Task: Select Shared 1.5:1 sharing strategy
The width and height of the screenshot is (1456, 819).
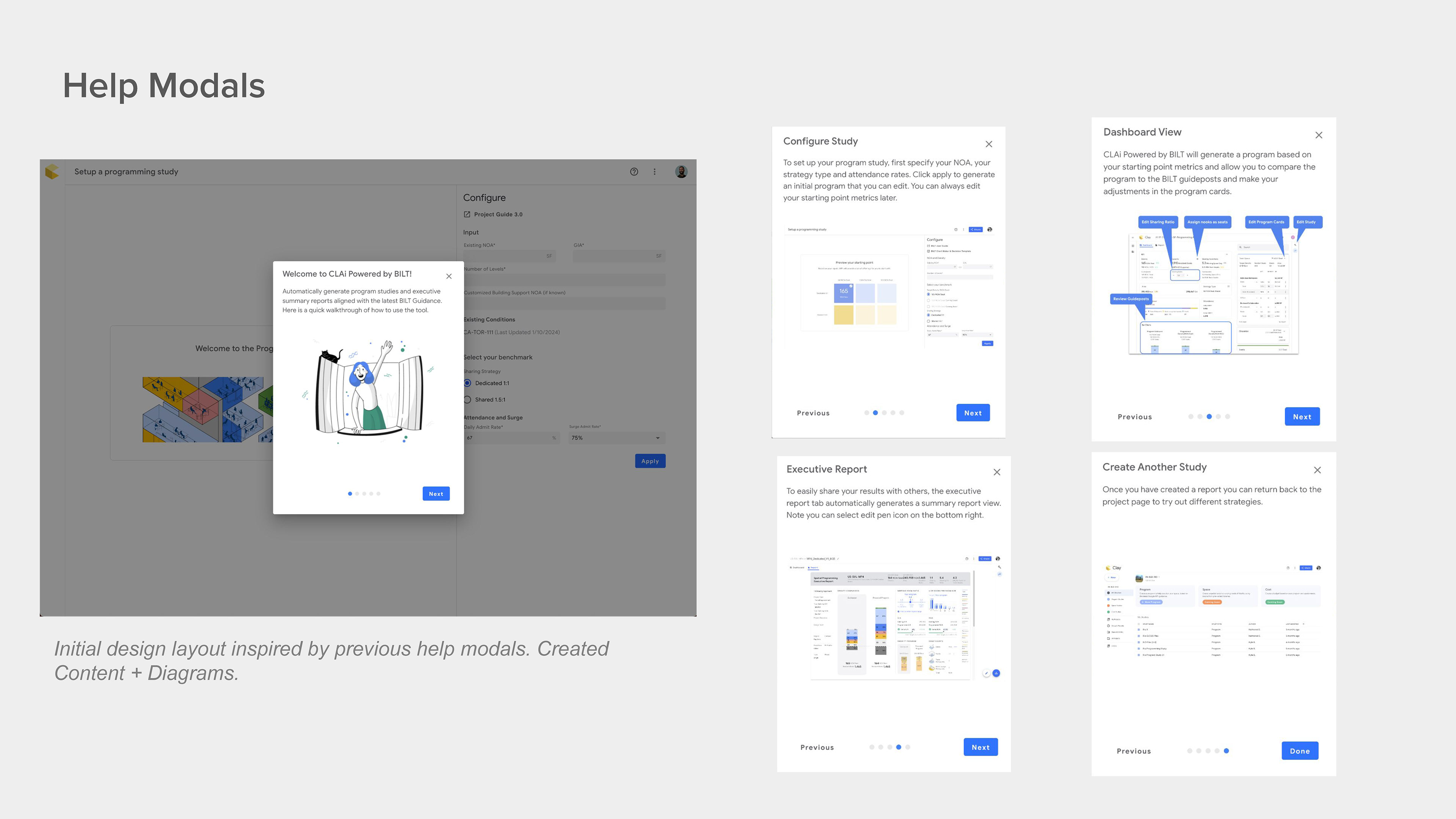Action: coord(468,400)
